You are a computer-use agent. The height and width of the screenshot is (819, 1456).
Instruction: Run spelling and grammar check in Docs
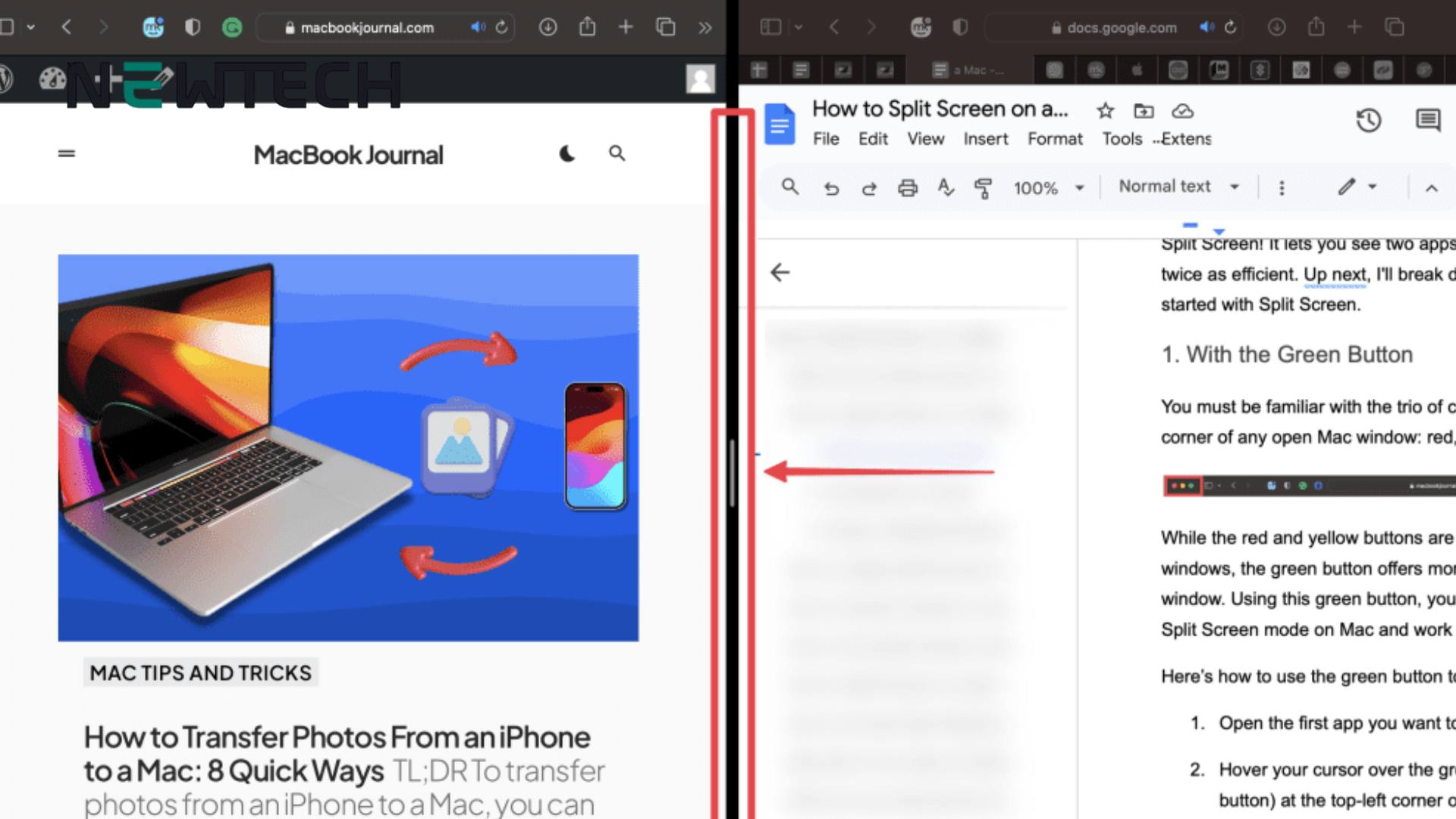click(x=946, y=187)
